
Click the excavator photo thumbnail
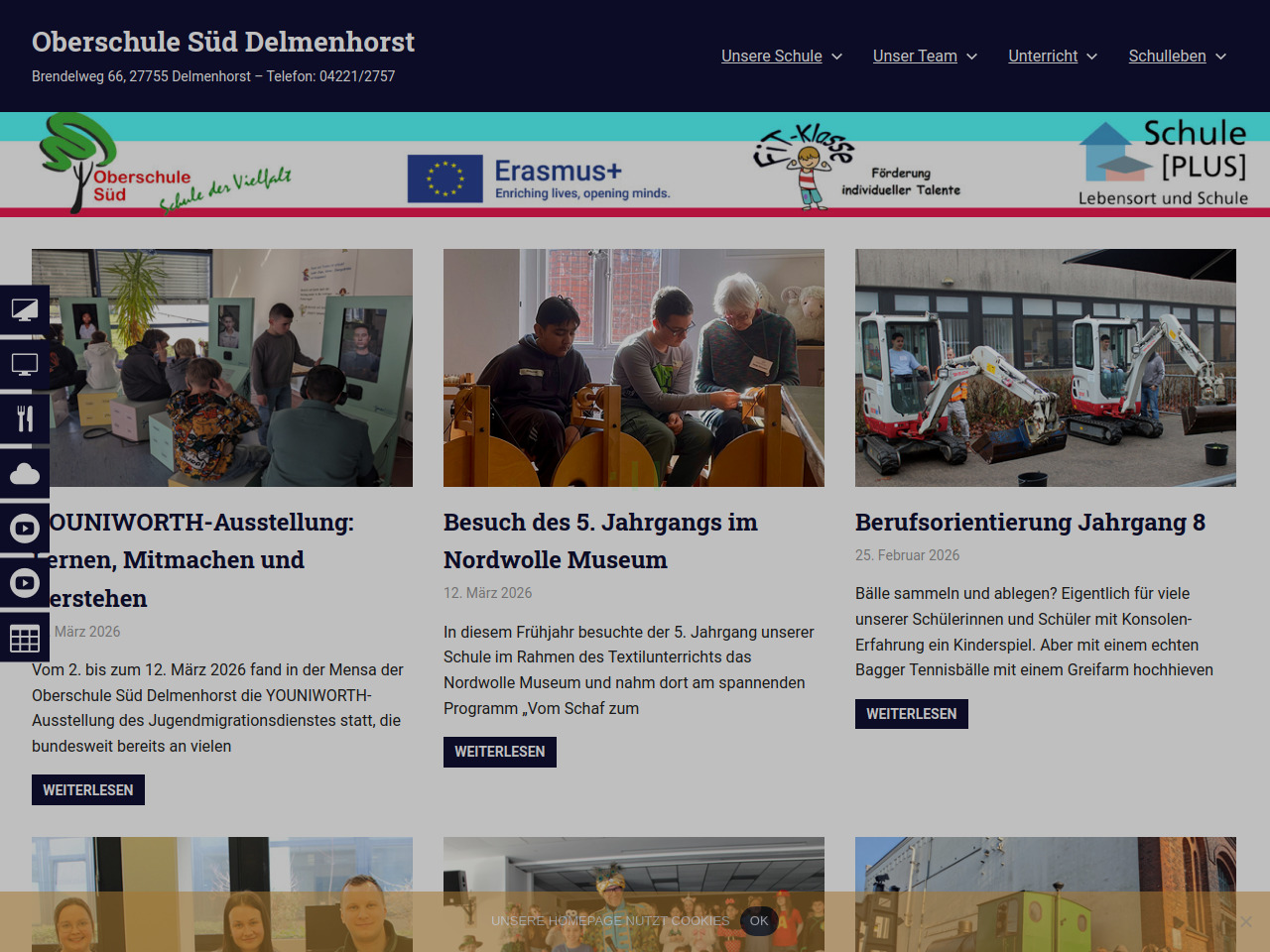coord(1045,368)
